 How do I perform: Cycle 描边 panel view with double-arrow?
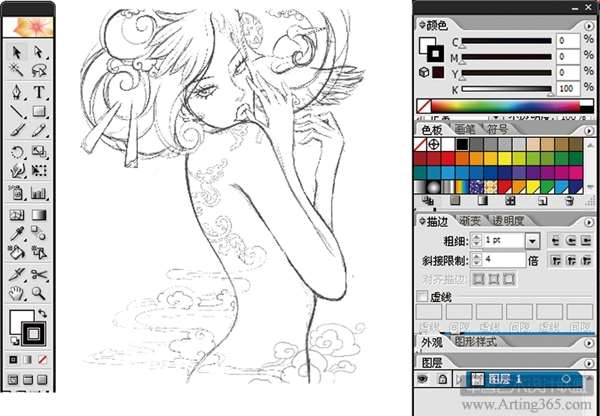tap(422, 221)
